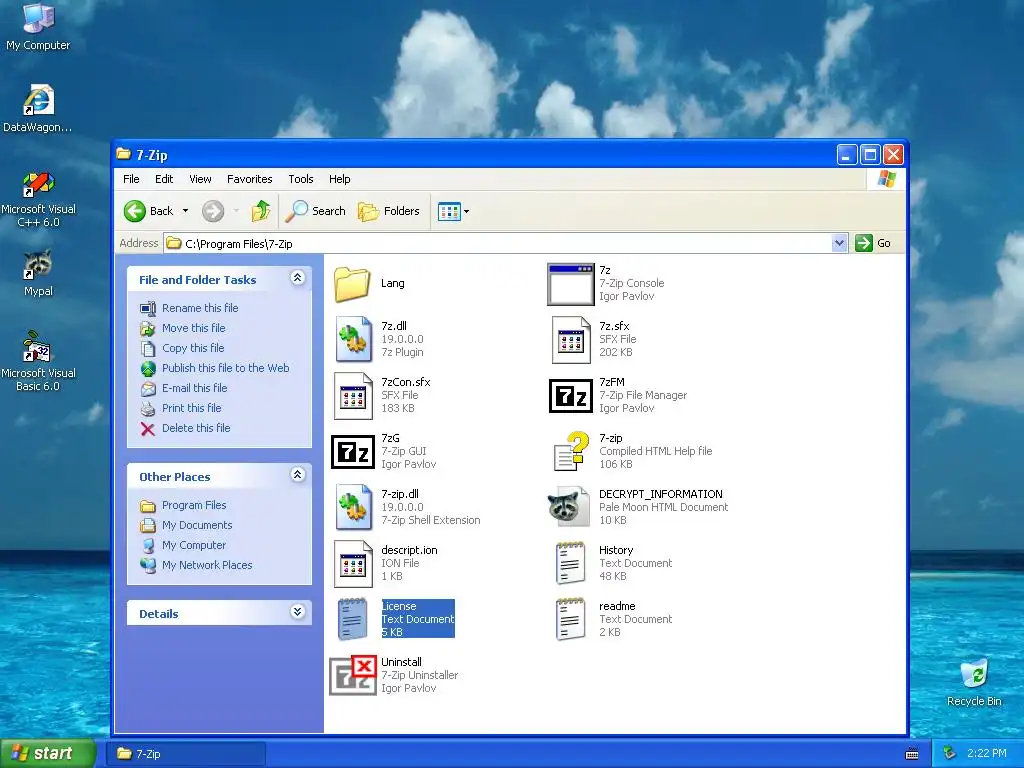Select the descript.ion file icon

pos(353,563)
